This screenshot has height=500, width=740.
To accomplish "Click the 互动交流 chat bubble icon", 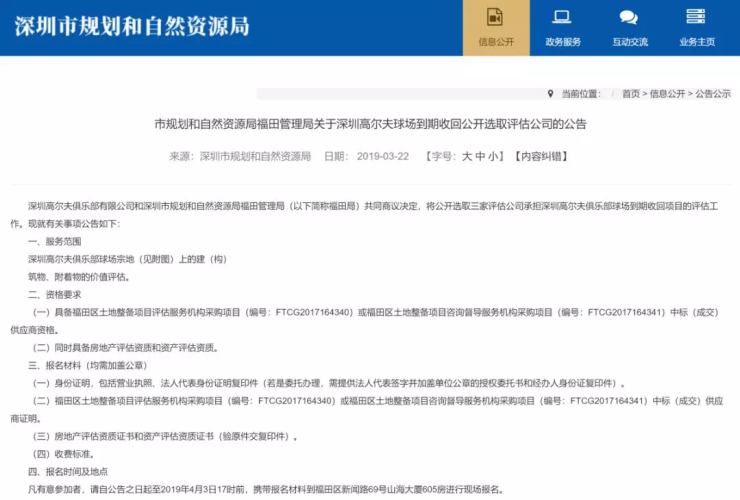I will pos(629,17).
